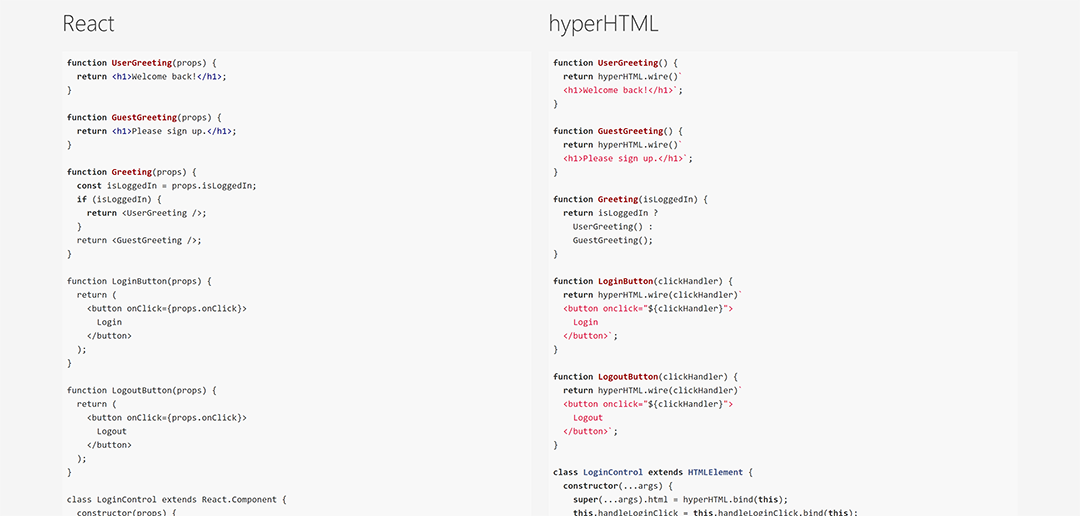This screenshot has height=516, width=1080.
Task: Select hyperHTML line "<h1>Please sign up.</h1>`;"
Action: tap(627, 158)
